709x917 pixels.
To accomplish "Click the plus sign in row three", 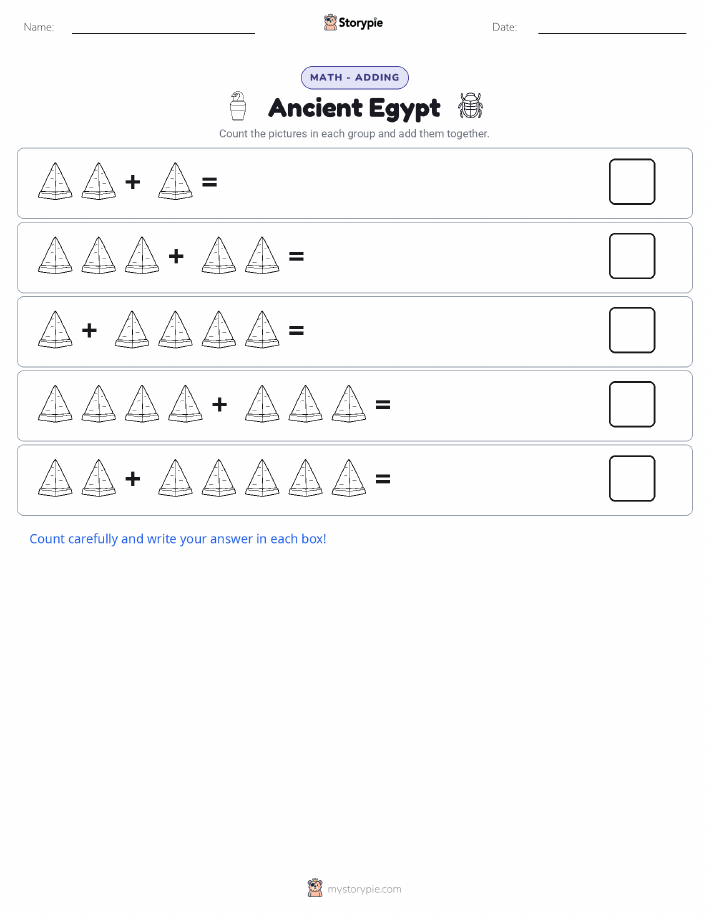I will point(90,330).
